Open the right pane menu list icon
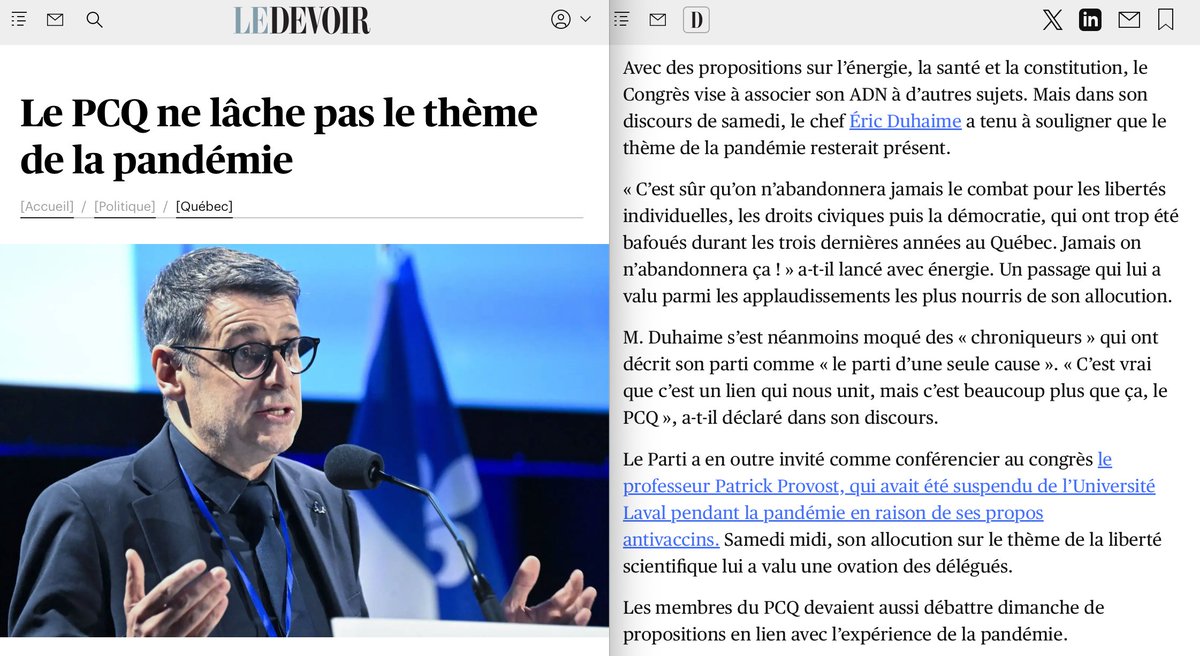The width and height of the screenshot is (1200, 656). coord(621,19)
